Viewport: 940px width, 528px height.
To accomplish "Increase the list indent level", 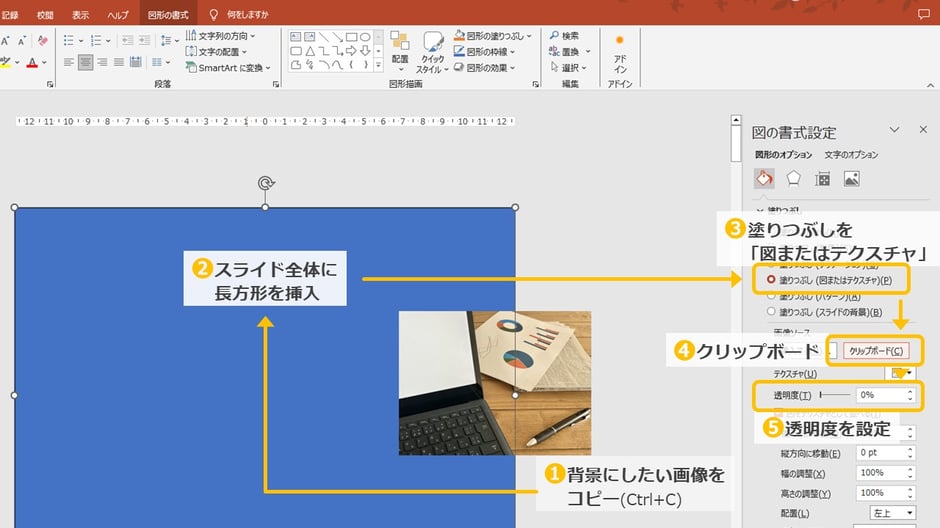I will [144, 41].
